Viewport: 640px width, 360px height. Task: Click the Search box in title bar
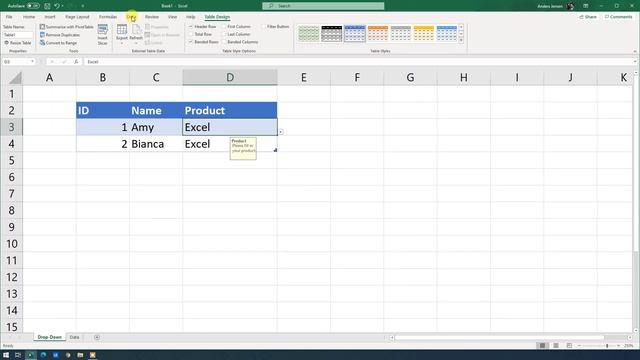point(323,6)
